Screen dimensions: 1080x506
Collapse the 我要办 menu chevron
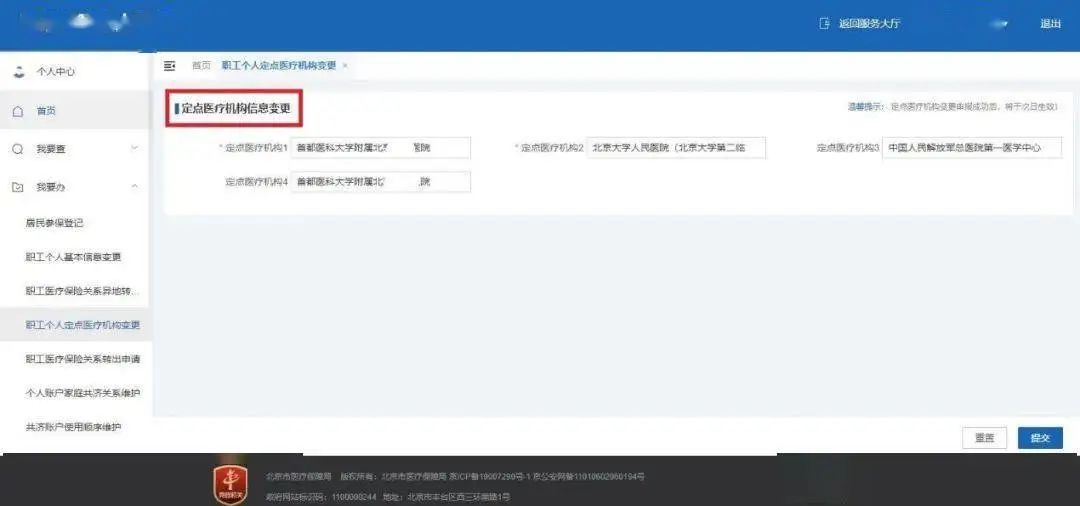pos(135,187)
